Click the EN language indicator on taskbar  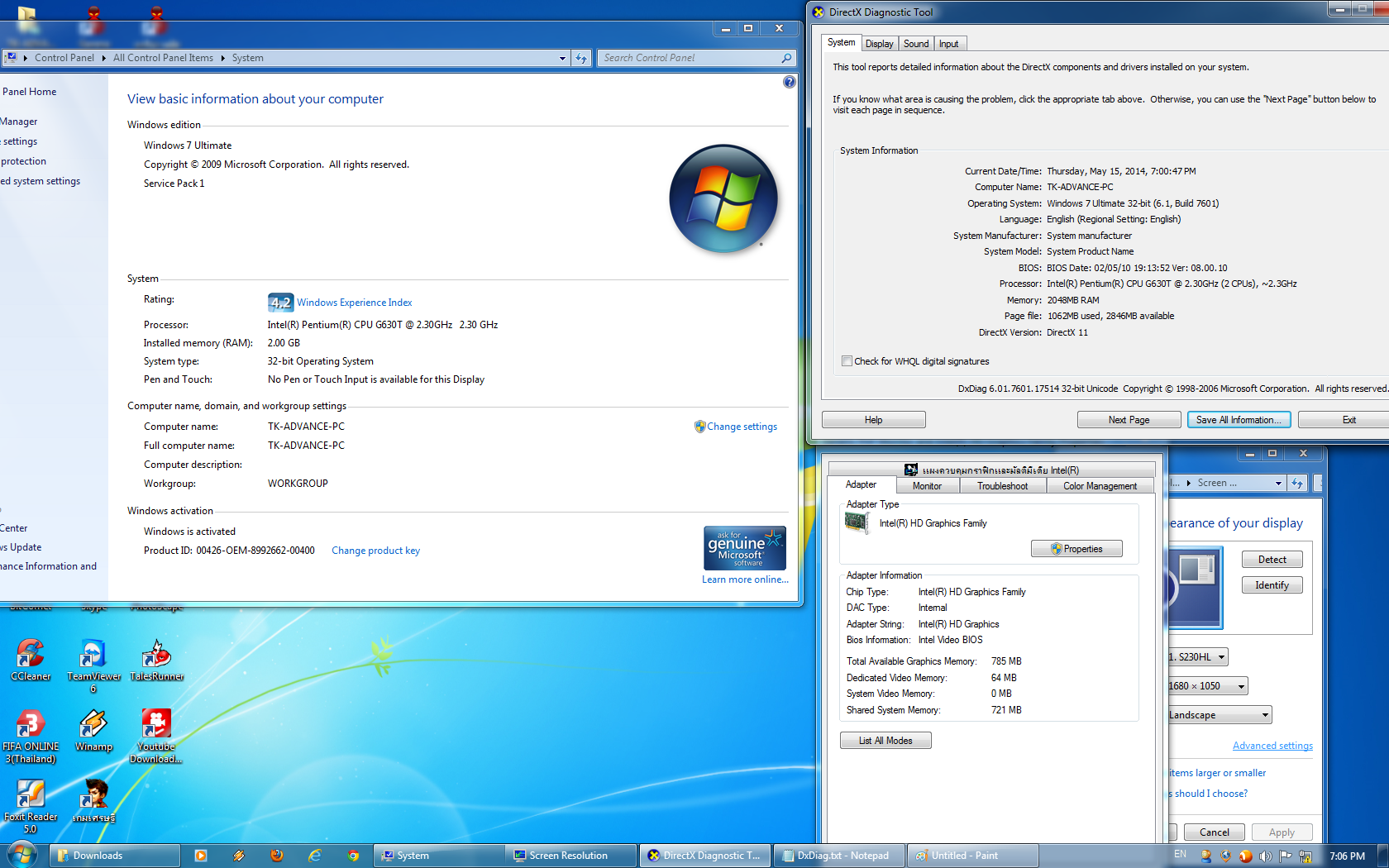(1180, 855)
